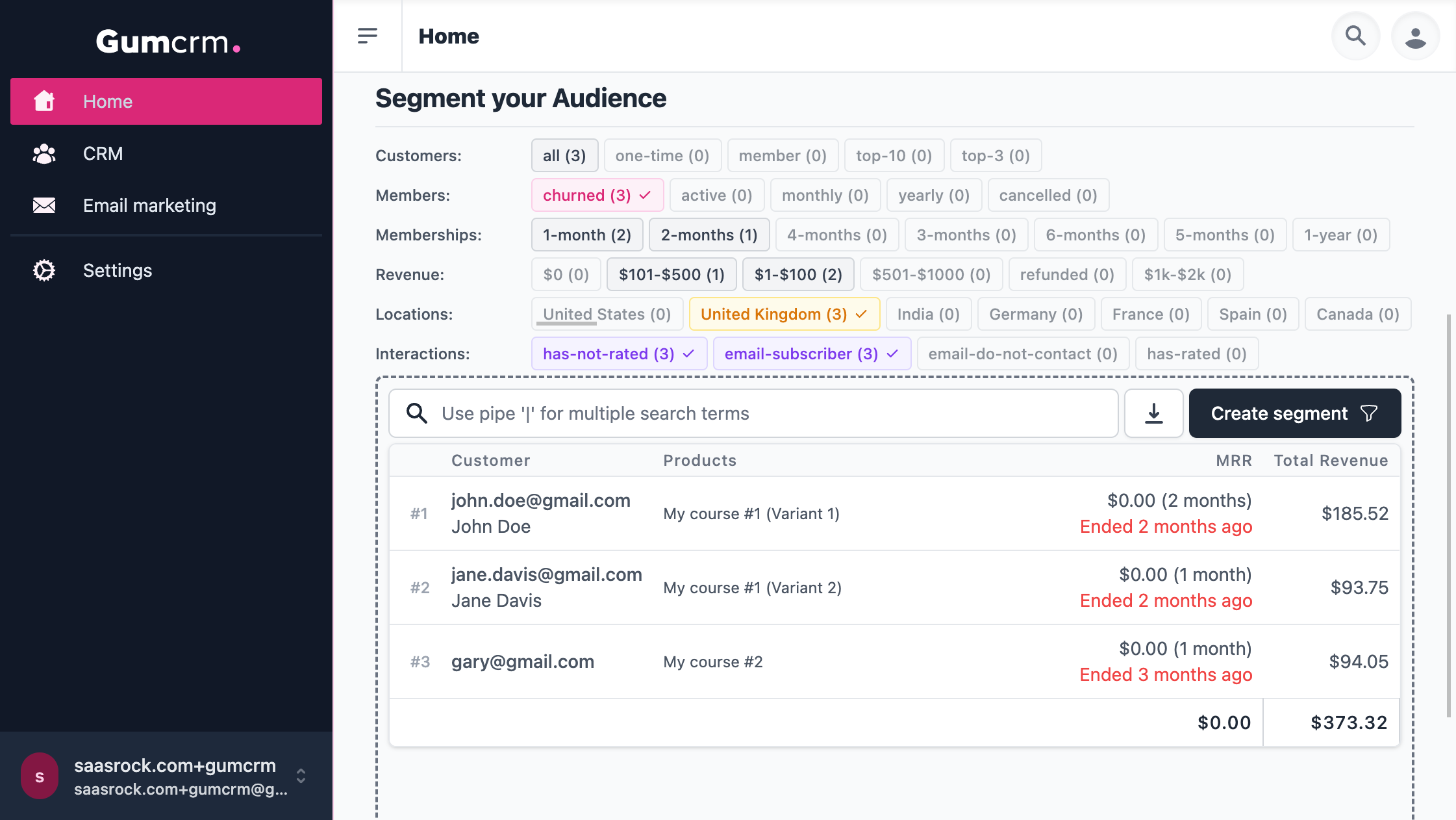Screen dimensions: 1456x820
Task: Select the 1-month (2) membership filter
Action: coord(587,235)
